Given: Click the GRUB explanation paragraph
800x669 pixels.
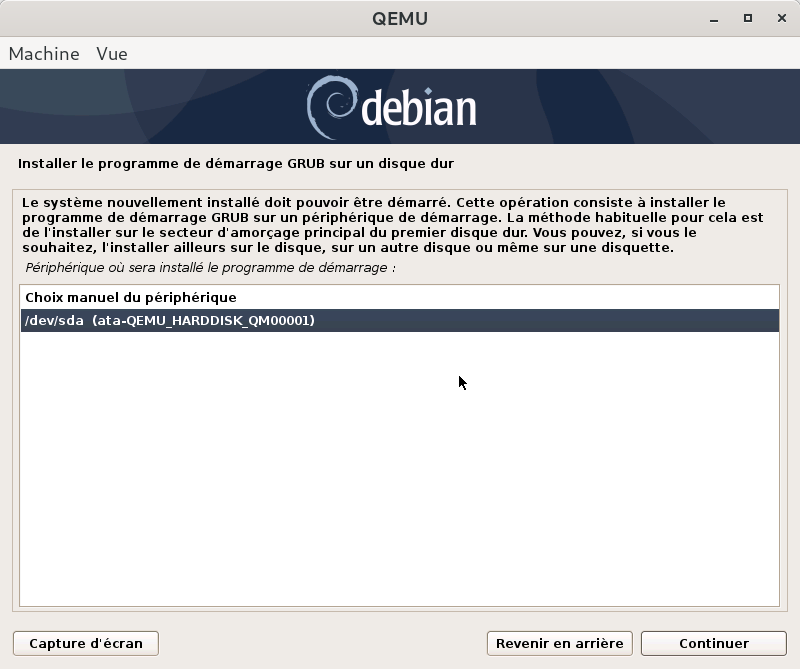Looking at the screenshot, I should (392, 225).
